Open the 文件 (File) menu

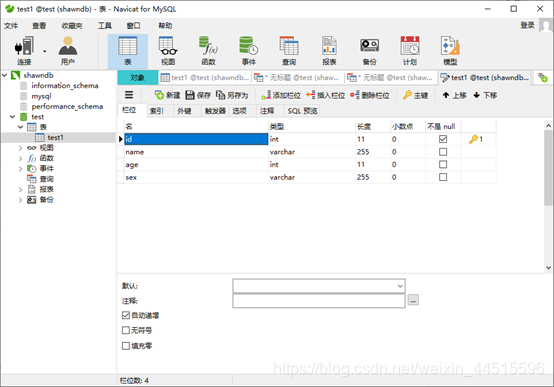pyautogui.click(x=11, y=26)
